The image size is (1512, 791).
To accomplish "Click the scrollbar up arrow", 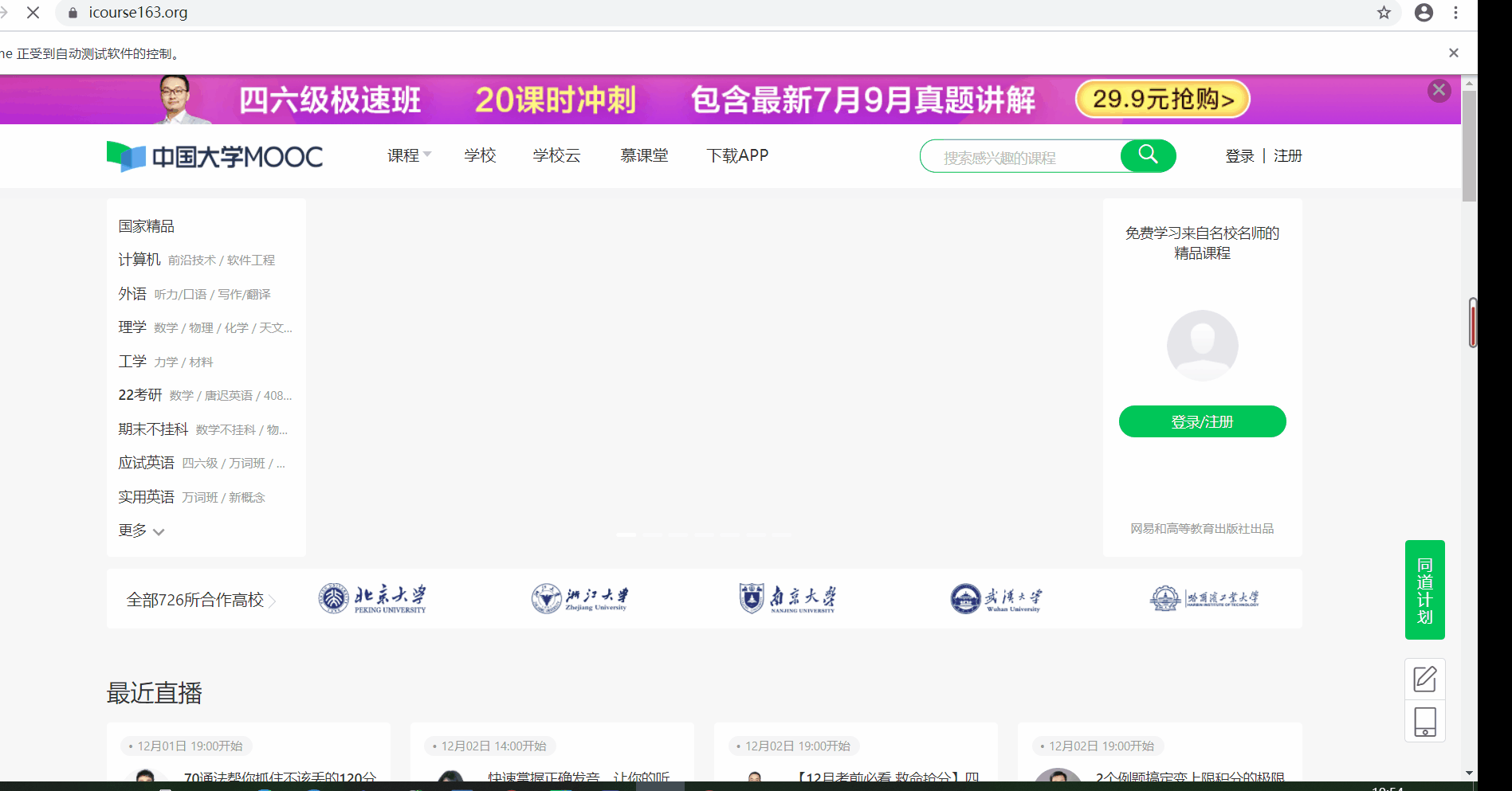I will tap(1469, 83).
